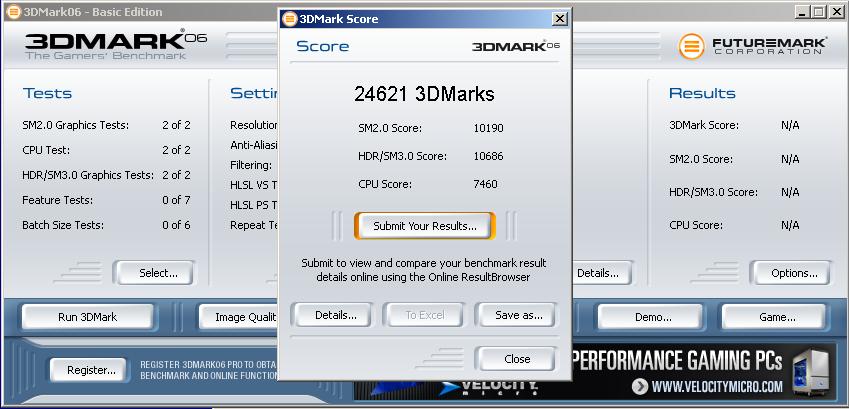Viewport: 849px width, 409px height.
Task: Click CPU Score value 7460
Action: point(485,184)
